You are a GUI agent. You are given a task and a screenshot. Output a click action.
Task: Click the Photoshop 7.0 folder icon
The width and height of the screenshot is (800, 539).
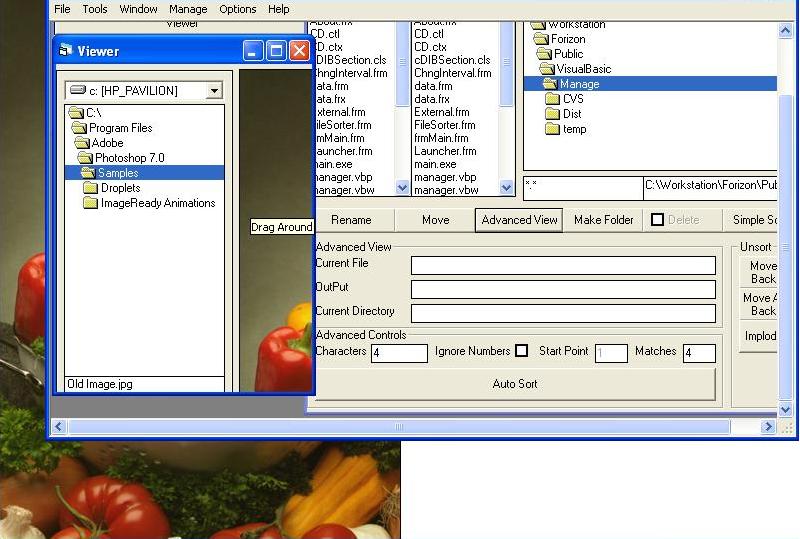click(85, 158)
